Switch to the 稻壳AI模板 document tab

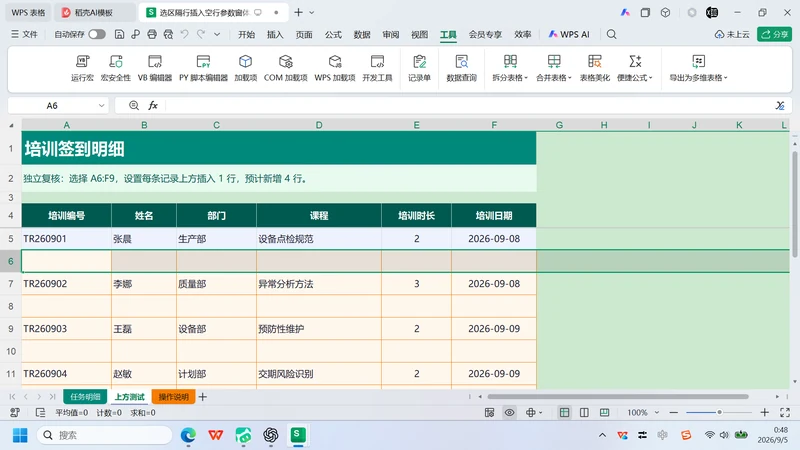pos(93,12)
